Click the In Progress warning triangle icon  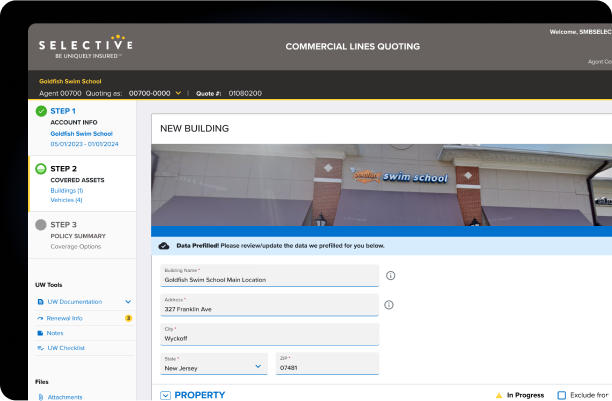point(497,395)
